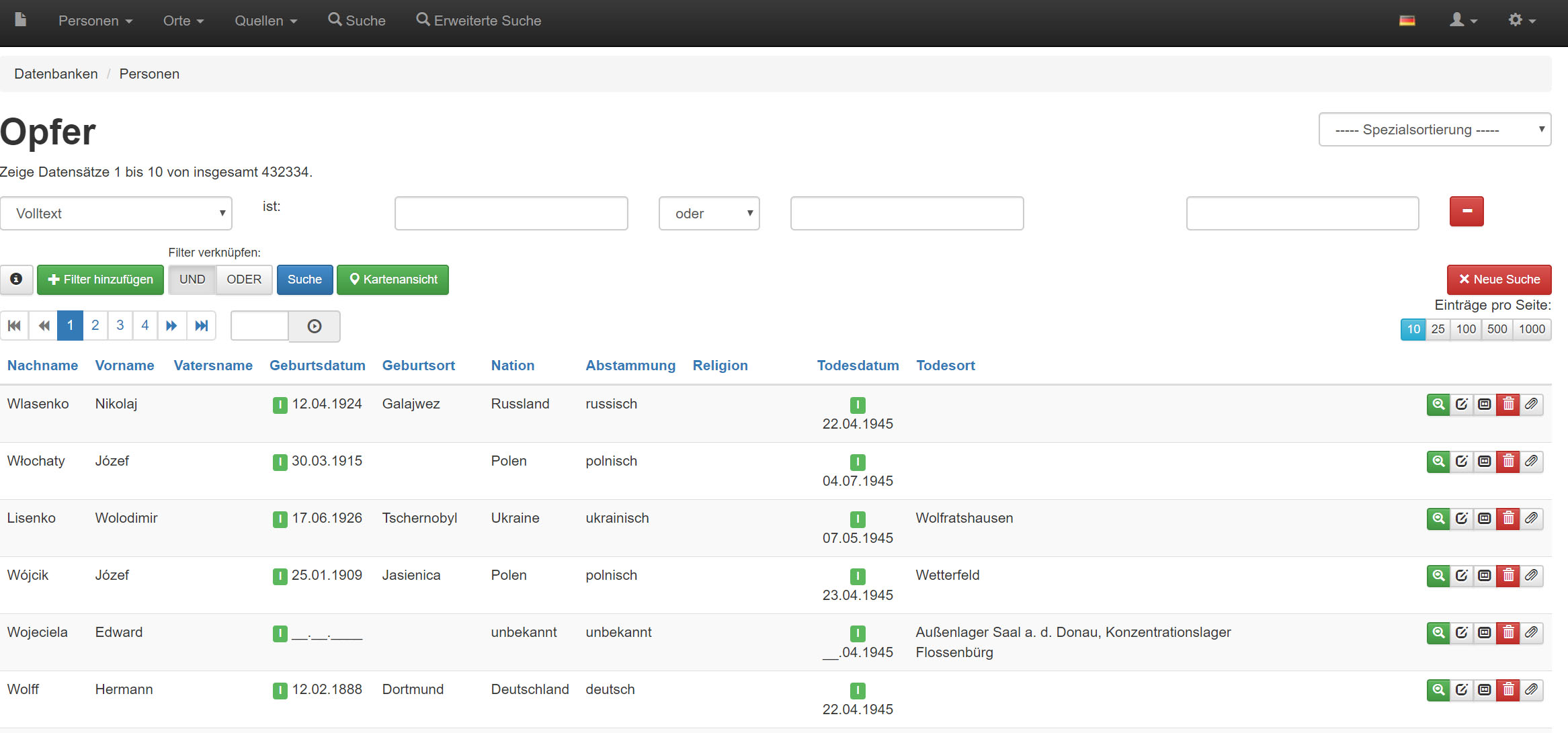
Task: Remove the filter with the red minus button
Action: (1467, 211)
